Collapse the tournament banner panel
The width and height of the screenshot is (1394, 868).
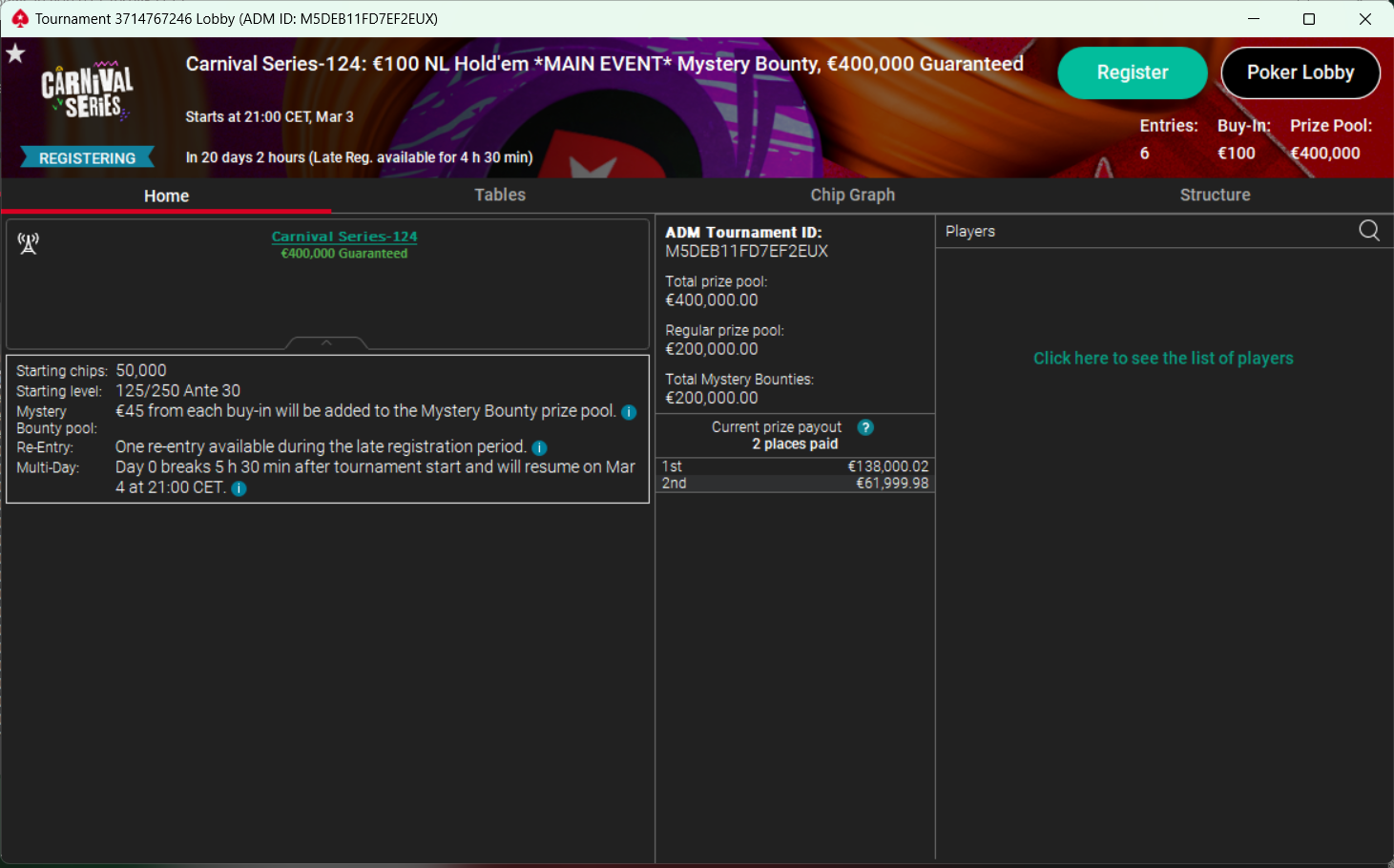coord(326,342)
